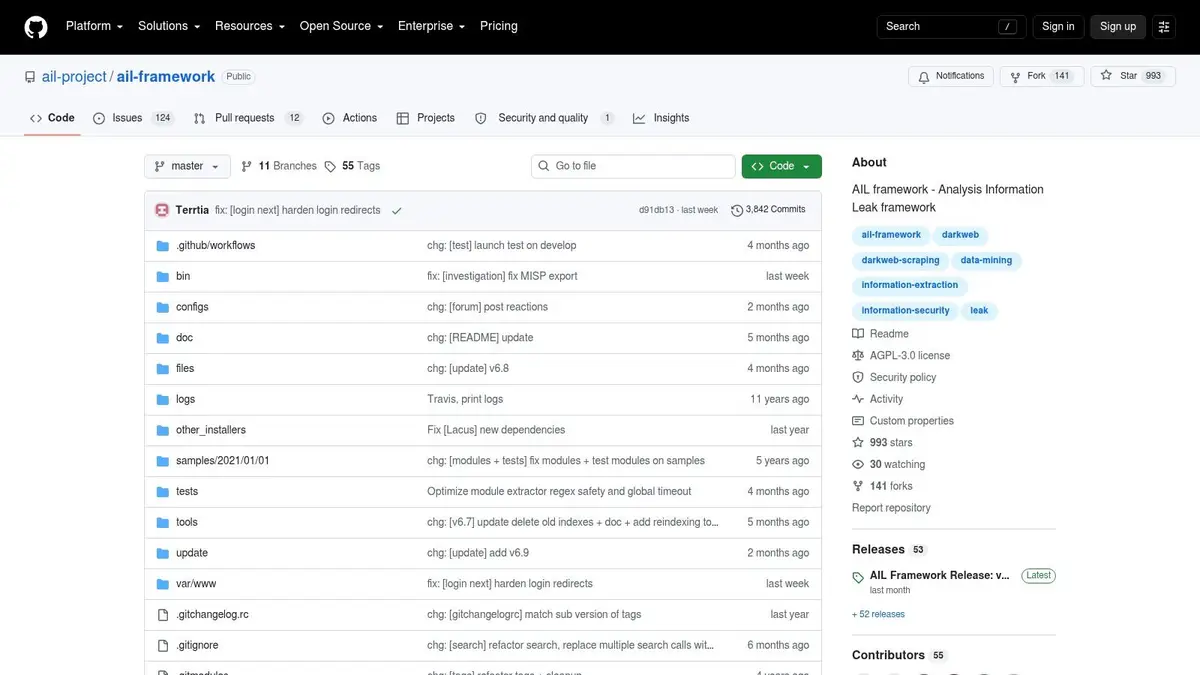The width and height of the screenshot is (1200, 675).
Task: Click the shield icon beside Security policy
Action: (858, 378)
